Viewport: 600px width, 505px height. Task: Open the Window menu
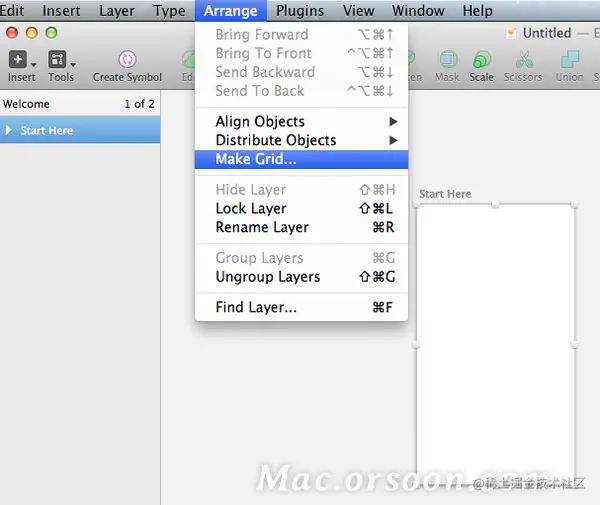418,11
